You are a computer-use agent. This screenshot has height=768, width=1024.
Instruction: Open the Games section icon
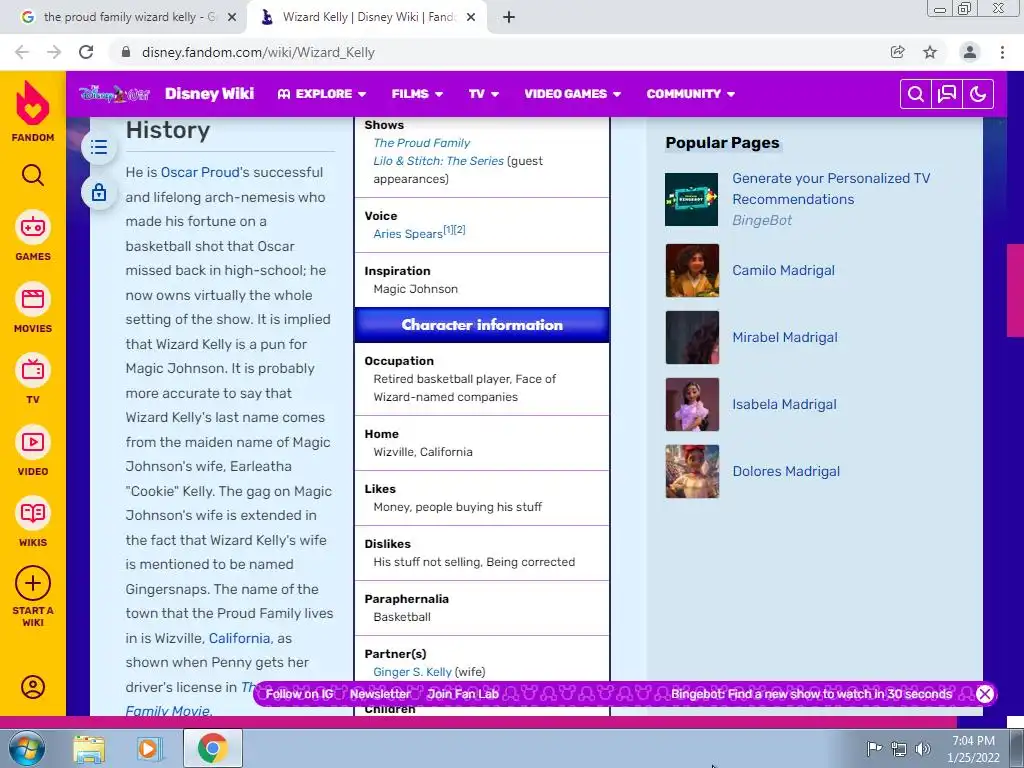(x=33, y=227)
